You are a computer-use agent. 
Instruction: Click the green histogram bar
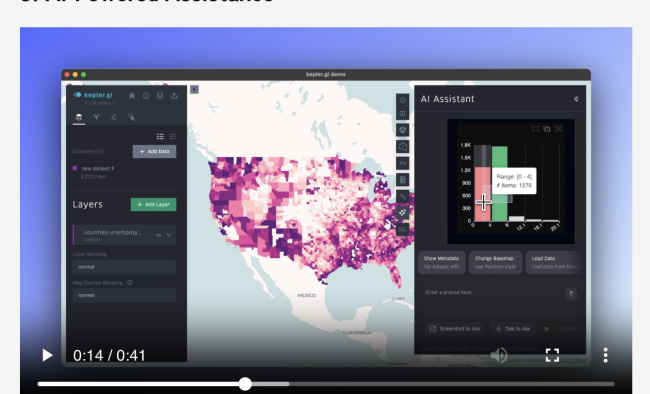click(x=500, y=184)
